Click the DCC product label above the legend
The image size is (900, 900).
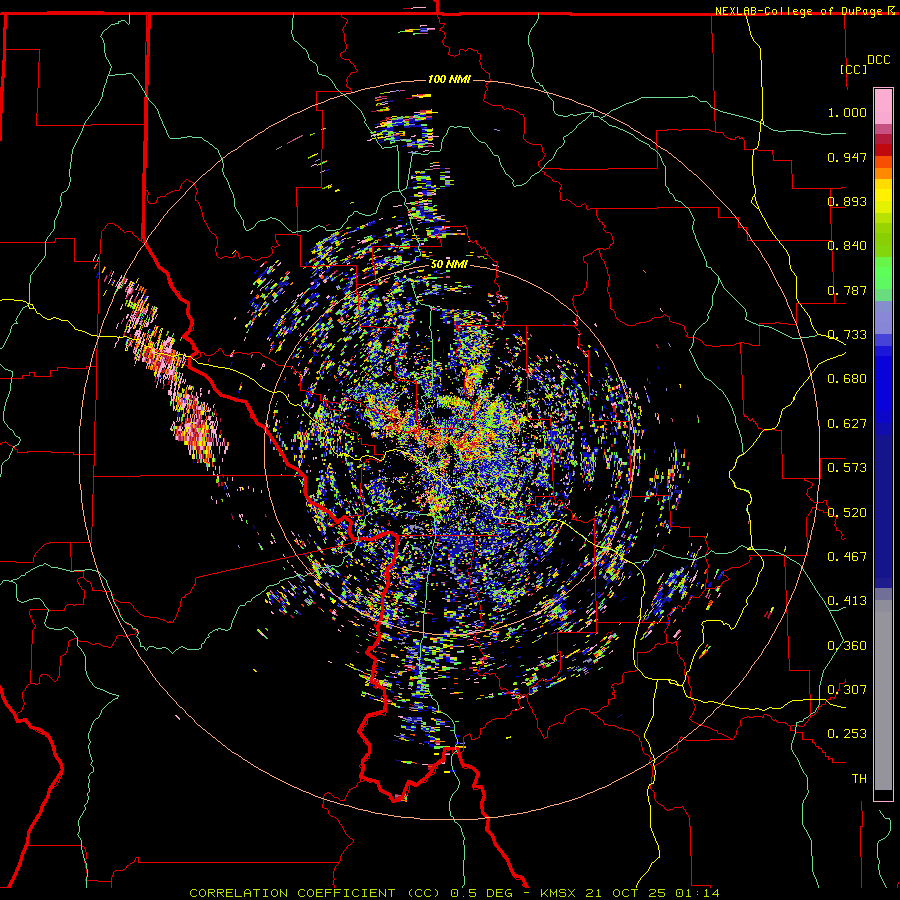pyautogui.click(x=878, y=60)
